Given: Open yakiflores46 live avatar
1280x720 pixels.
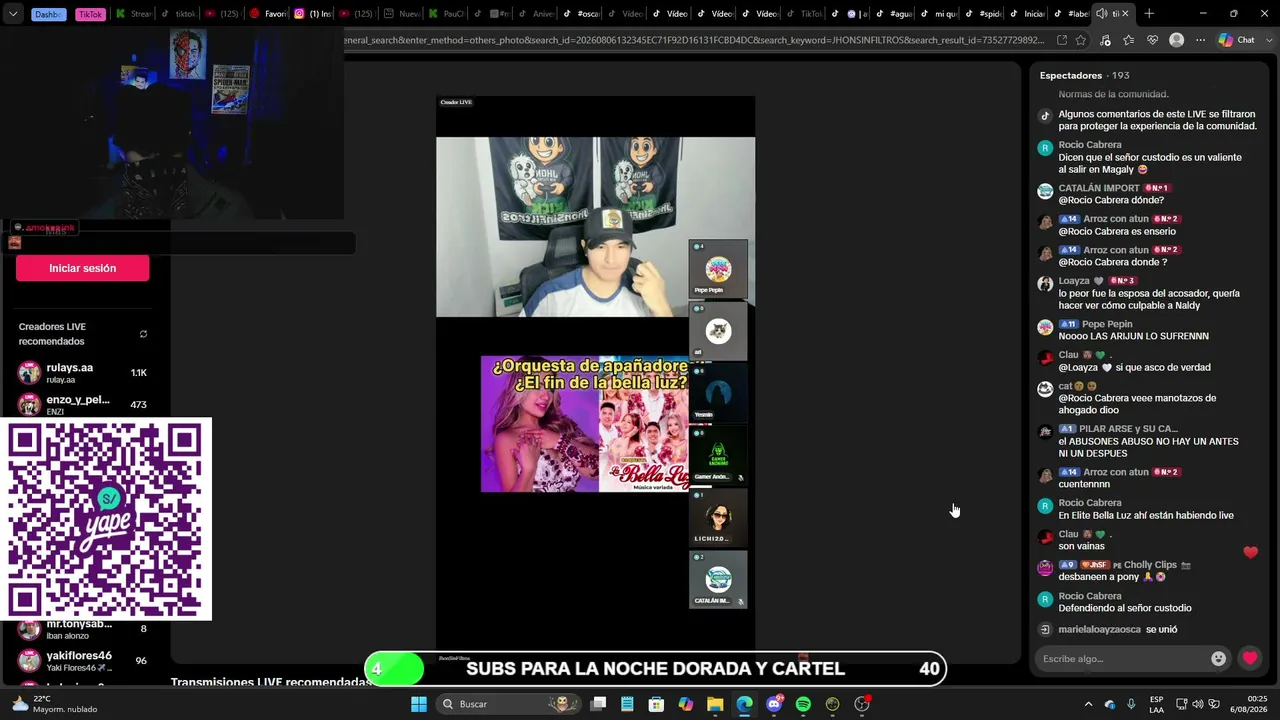Looking at the screenshot, I should coord(29,661).
